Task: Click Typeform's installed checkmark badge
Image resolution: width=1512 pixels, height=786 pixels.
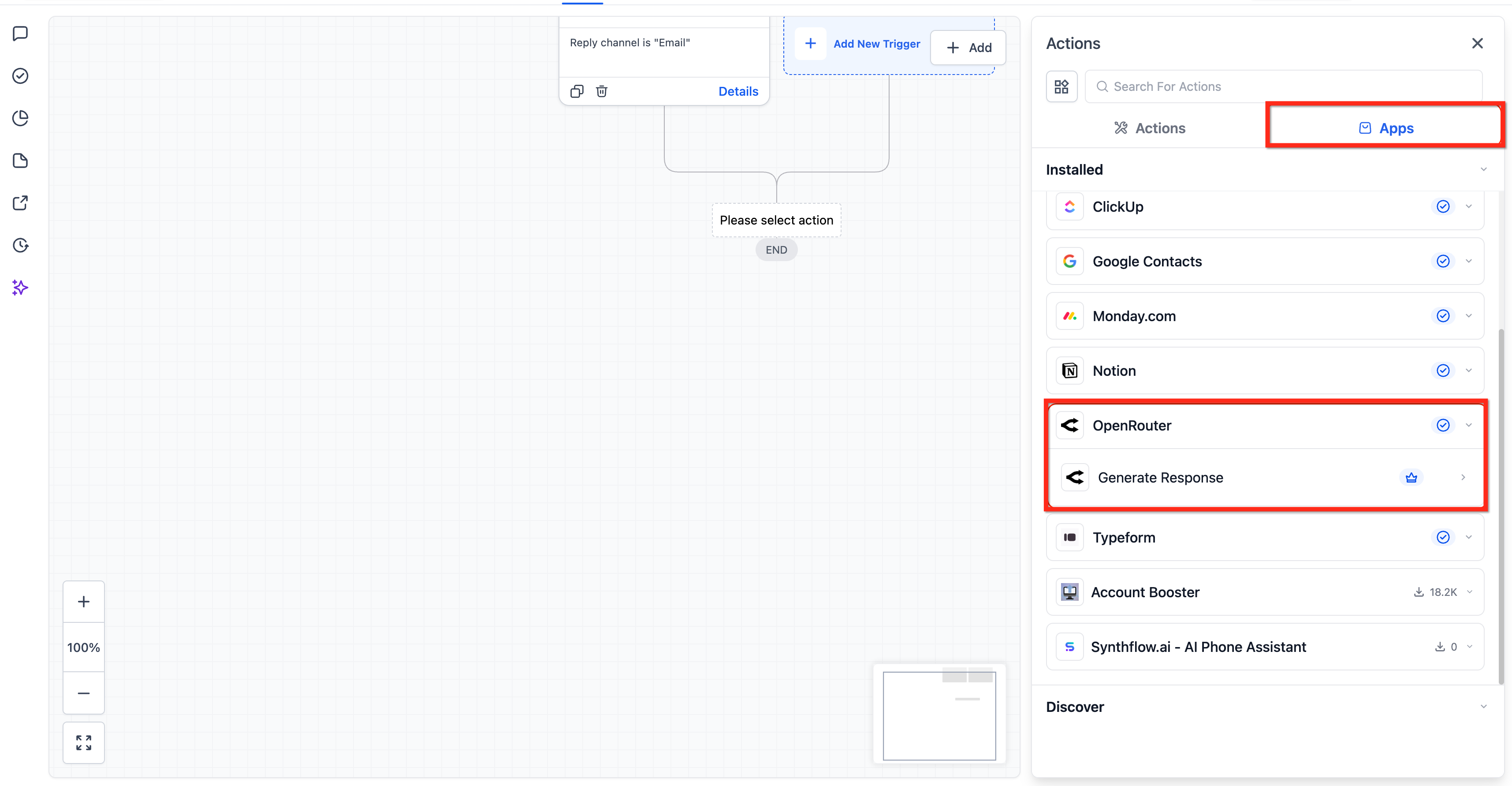Action: pos(1443,537)
